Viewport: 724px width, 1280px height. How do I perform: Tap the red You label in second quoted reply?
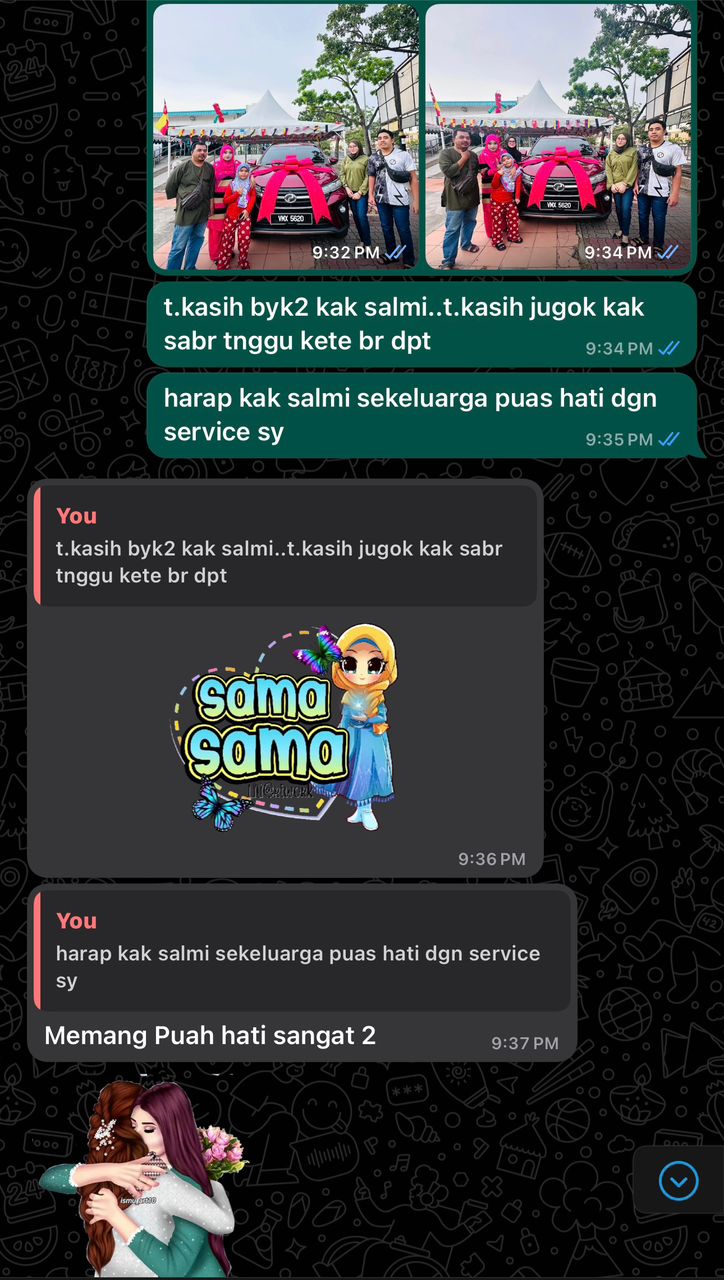(77, 921)
